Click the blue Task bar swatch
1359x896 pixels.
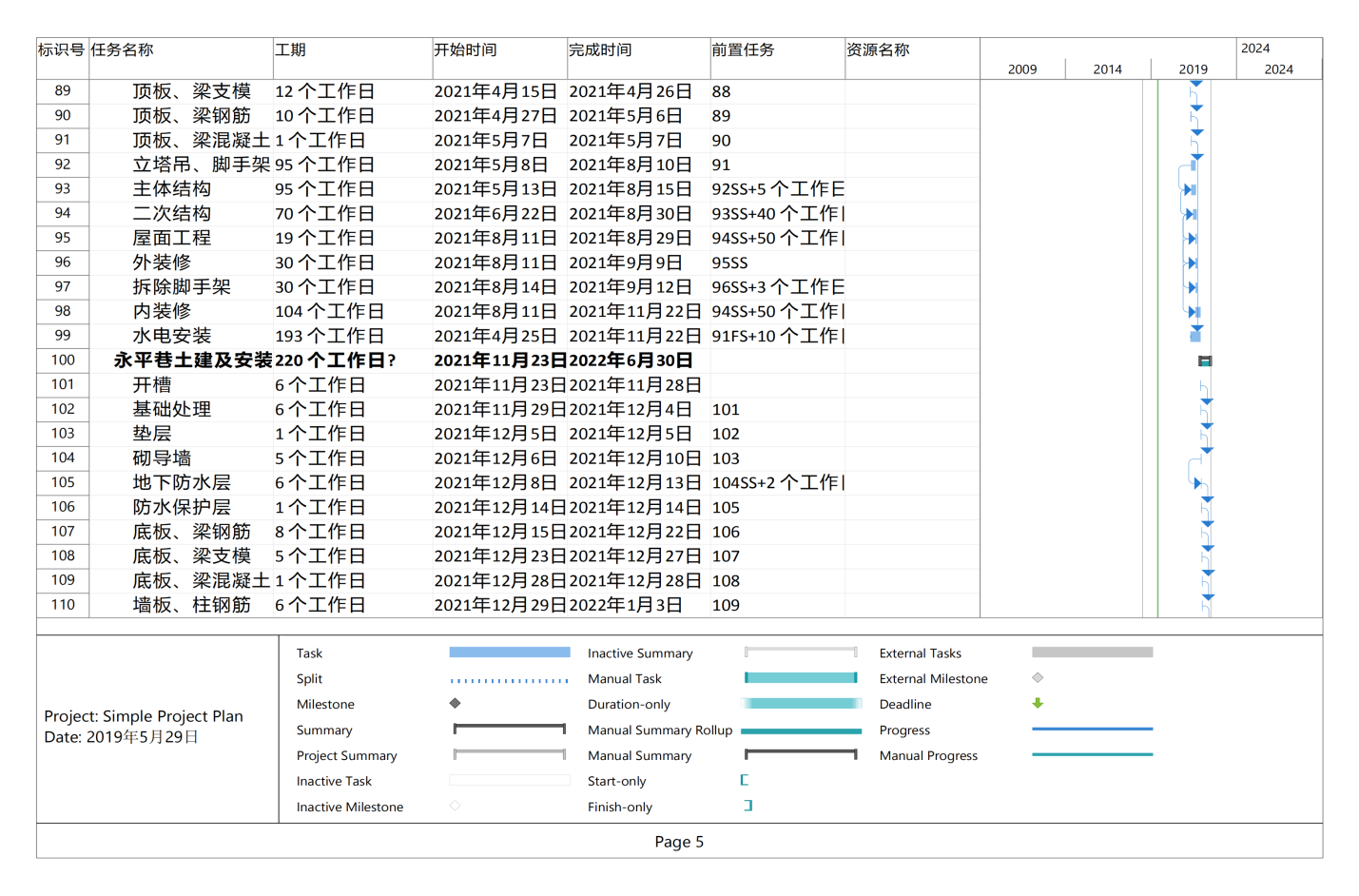(509, 653)
